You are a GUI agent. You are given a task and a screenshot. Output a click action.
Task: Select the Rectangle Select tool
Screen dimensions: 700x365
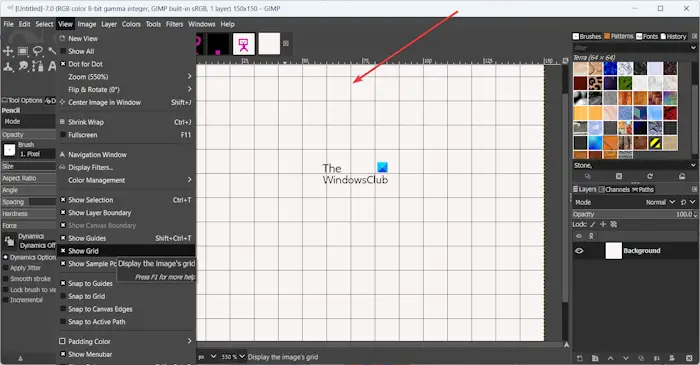(x=23, y=51)
